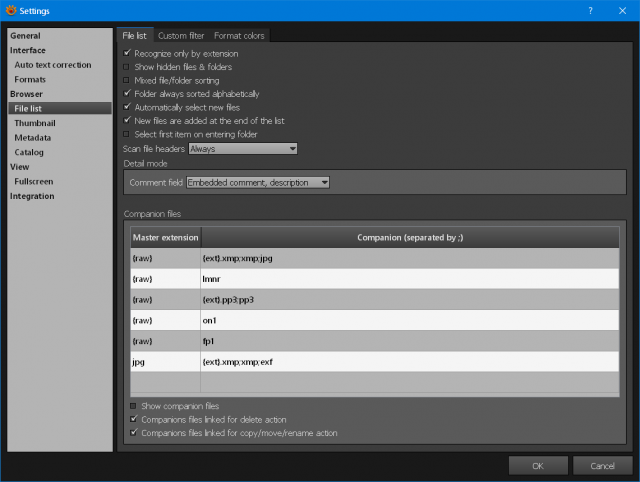Expand the Comment field dropdown
The width and height of the screenshot is (640, 482).
coord(258,182)
